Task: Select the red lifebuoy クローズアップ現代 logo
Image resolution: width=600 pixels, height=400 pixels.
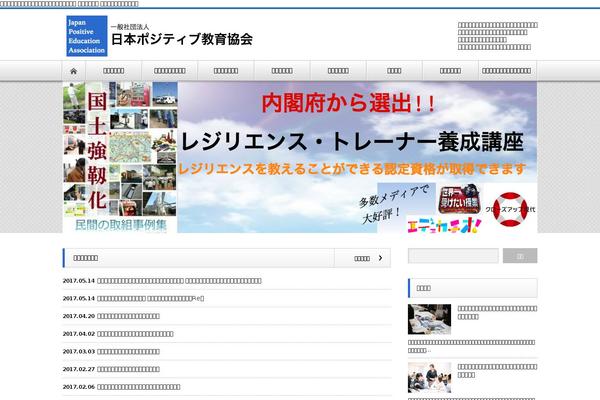Action: pyautogui.click(x=510, y=209)
